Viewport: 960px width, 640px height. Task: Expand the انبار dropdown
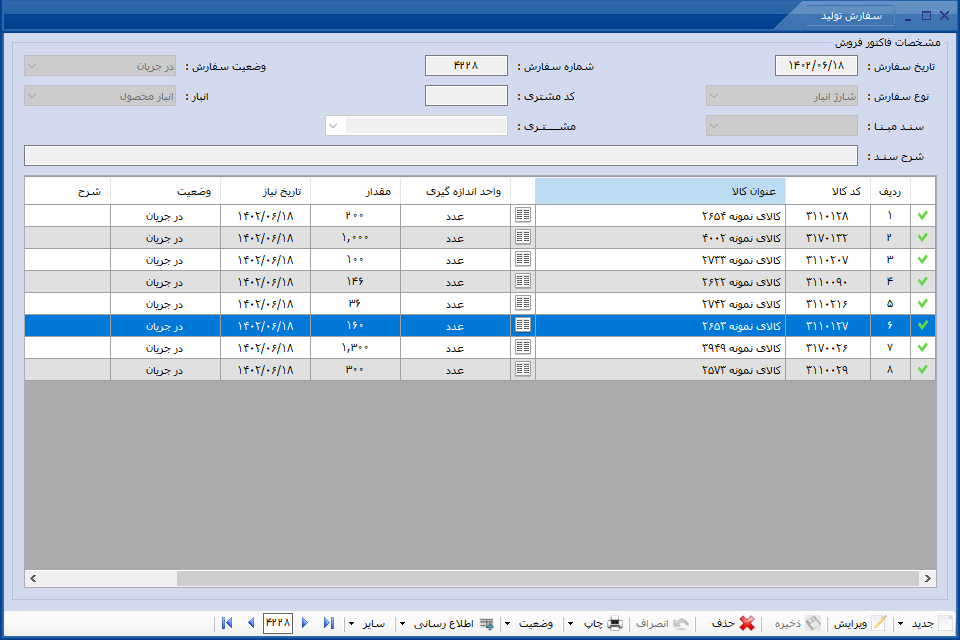click(33, 96)
